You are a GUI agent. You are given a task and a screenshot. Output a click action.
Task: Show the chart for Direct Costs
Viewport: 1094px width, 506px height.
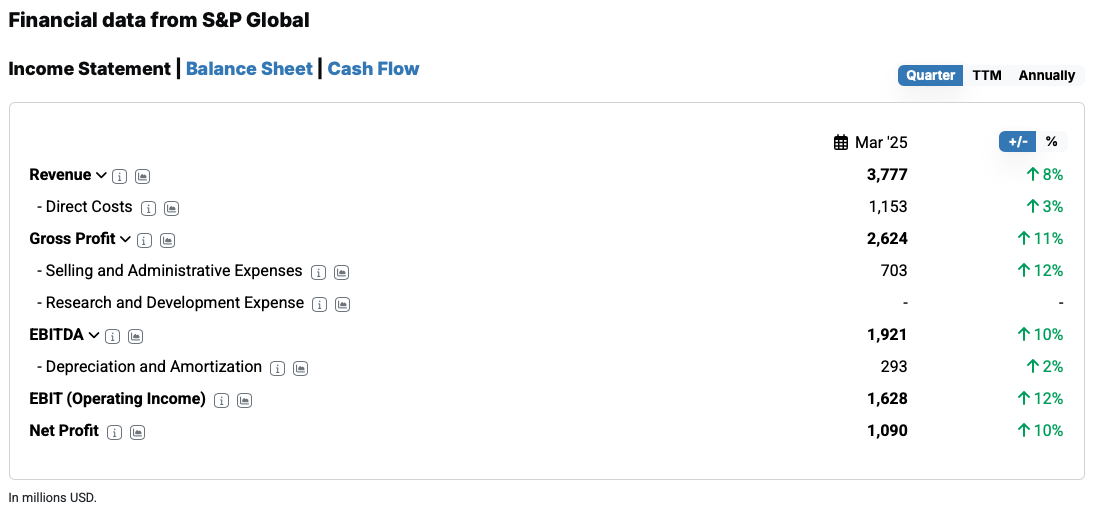coord(172,208)
